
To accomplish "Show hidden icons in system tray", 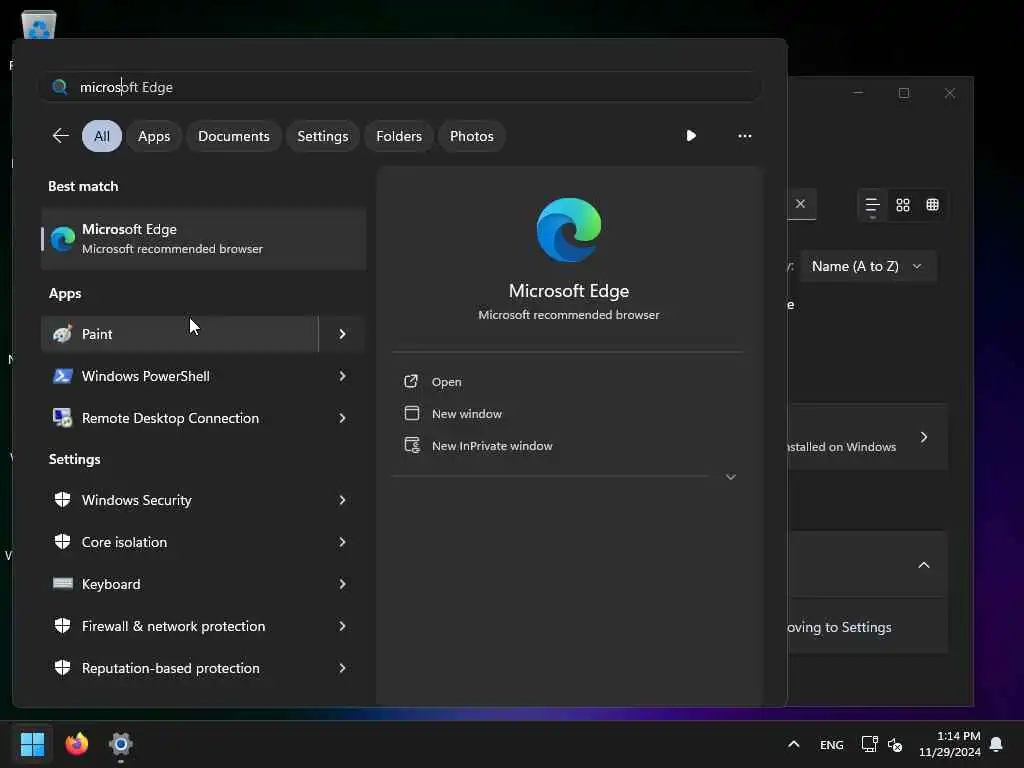I will coord(793,744).
